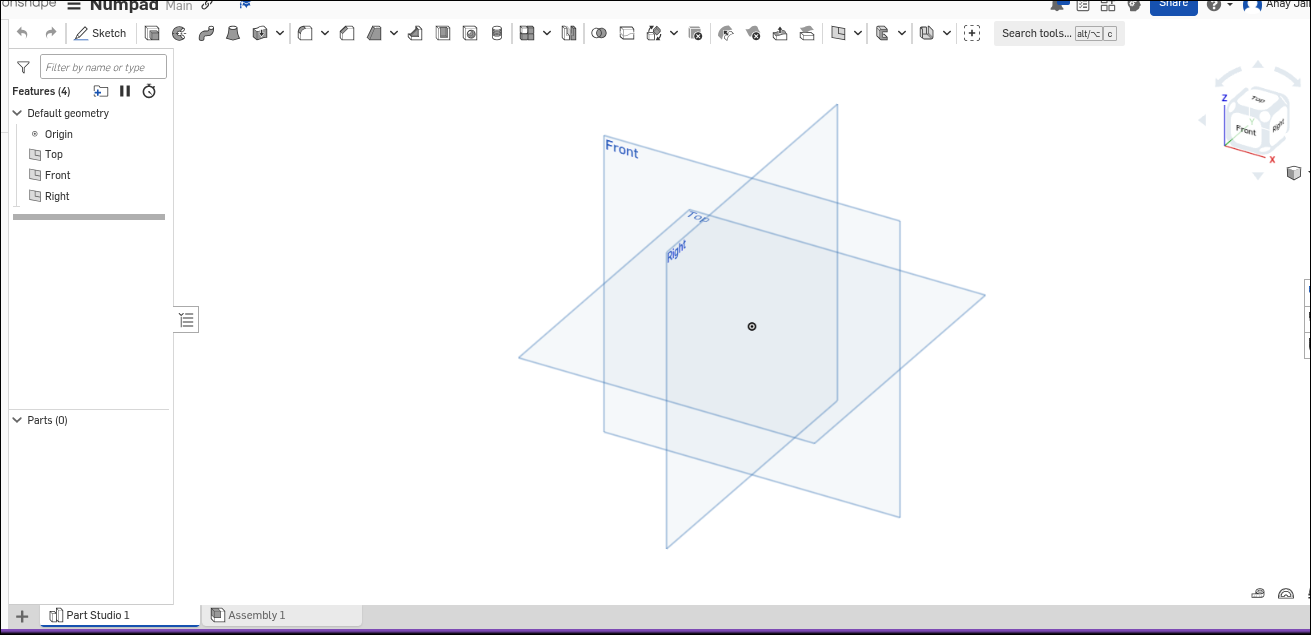Screen dimensions: 1311x635
Task: Click the Sketch button
Action: [100, 33]
